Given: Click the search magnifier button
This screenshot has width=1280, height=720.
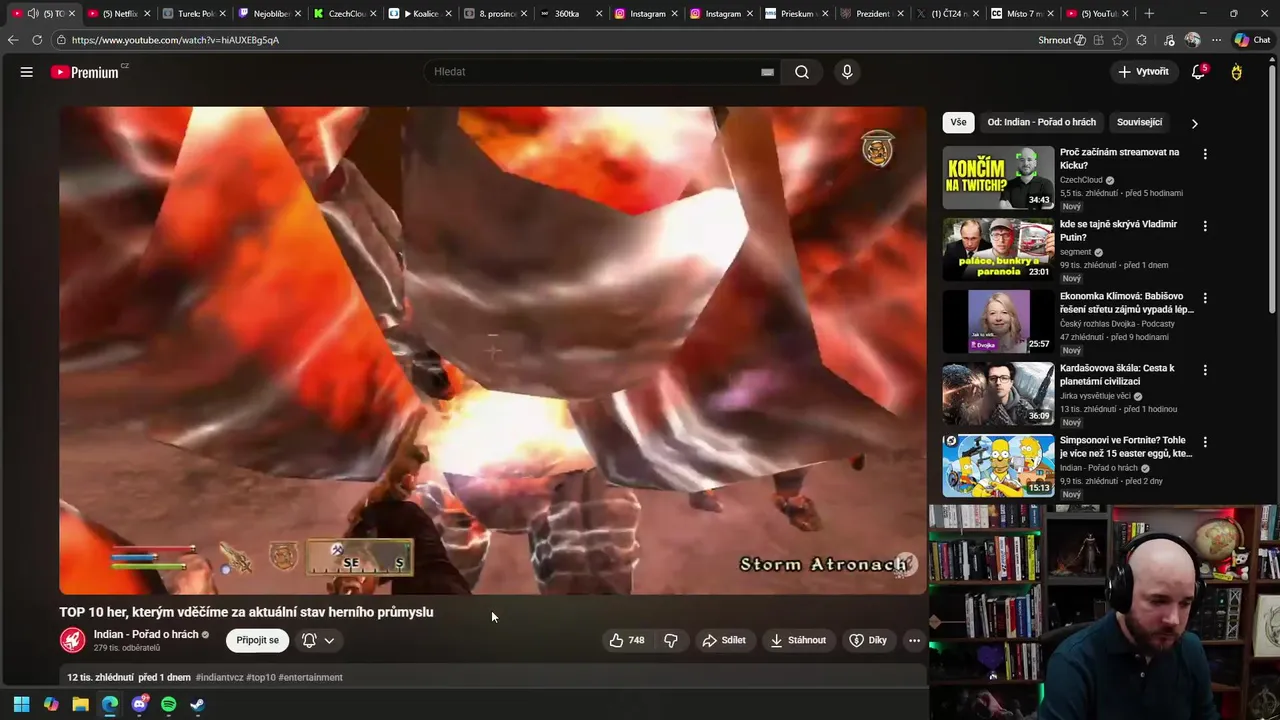Looking at the screenshot, I should click(802, 72).
